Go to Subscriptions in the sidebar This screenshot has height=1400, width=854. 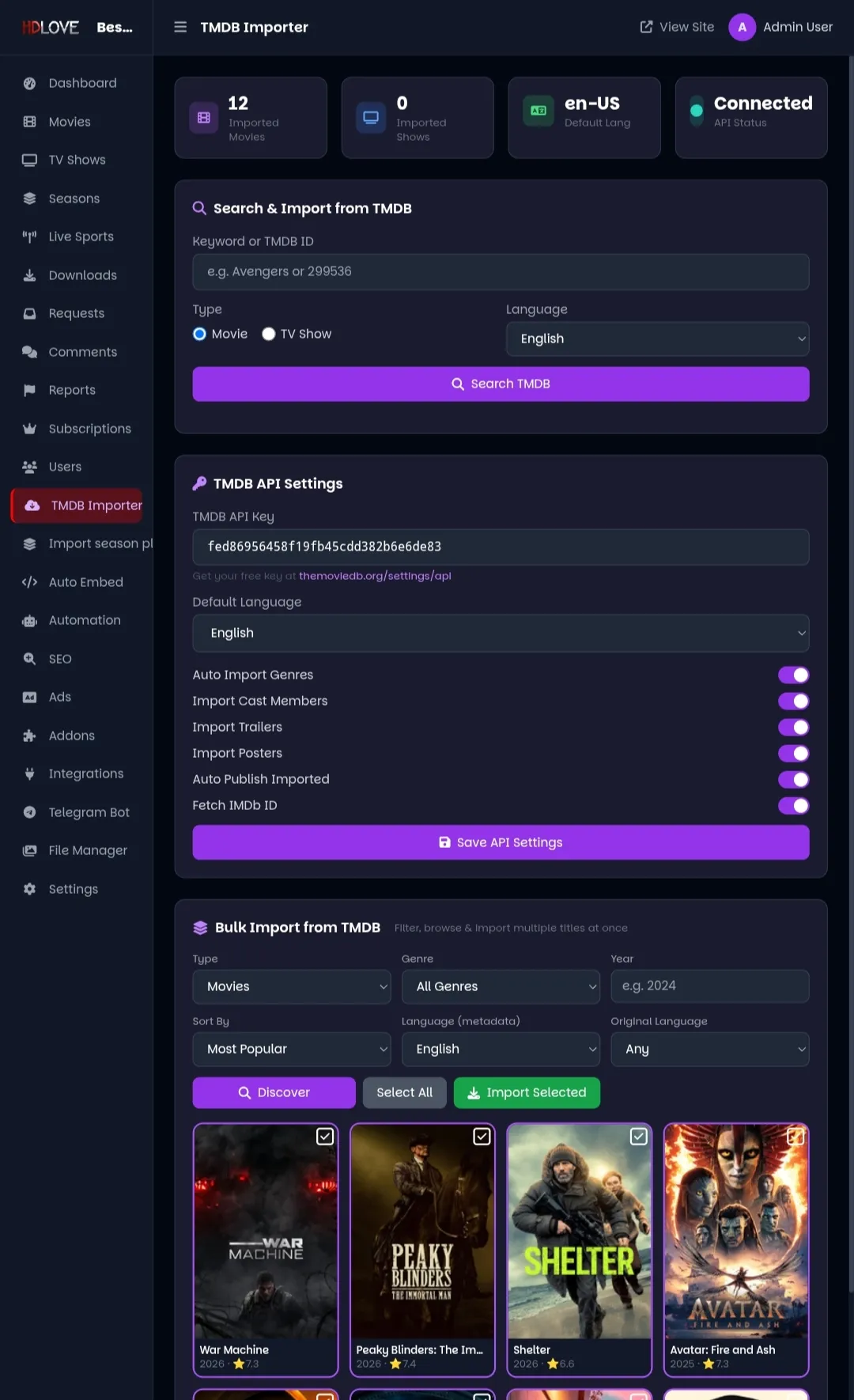pos(77,429)
